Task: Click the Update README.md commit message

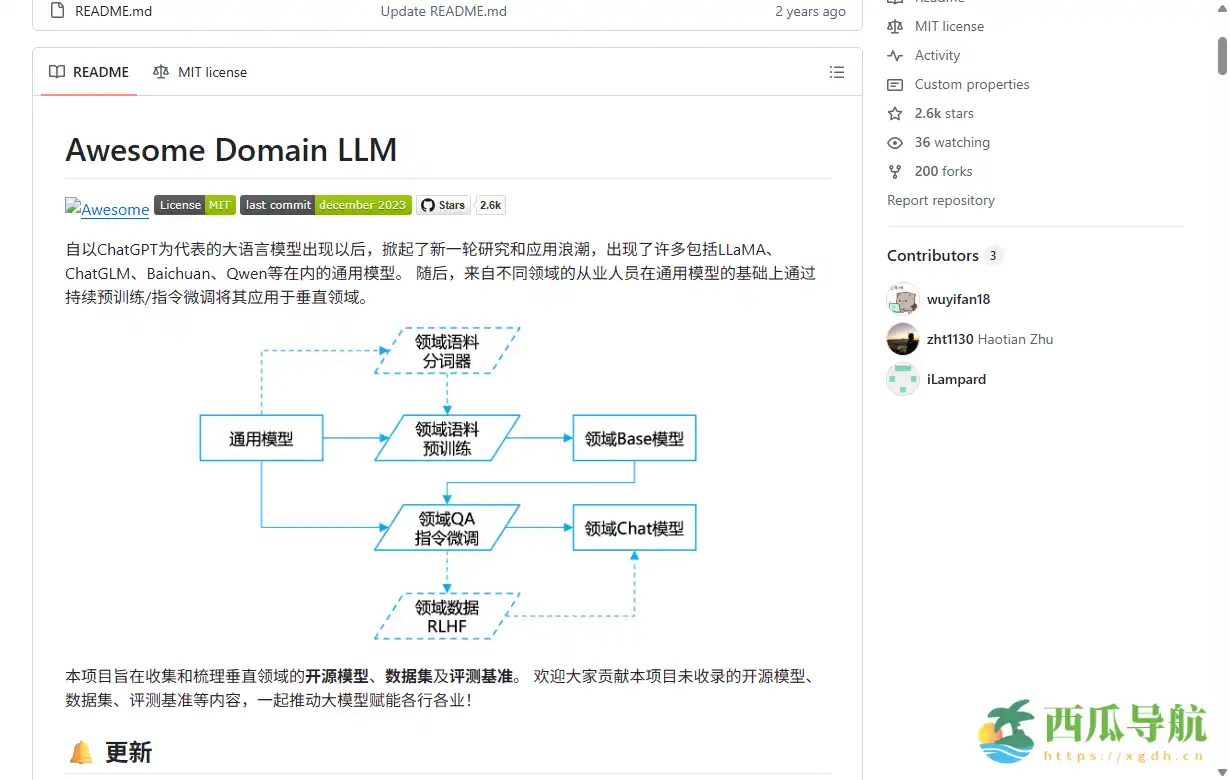Action: point(443,11)
